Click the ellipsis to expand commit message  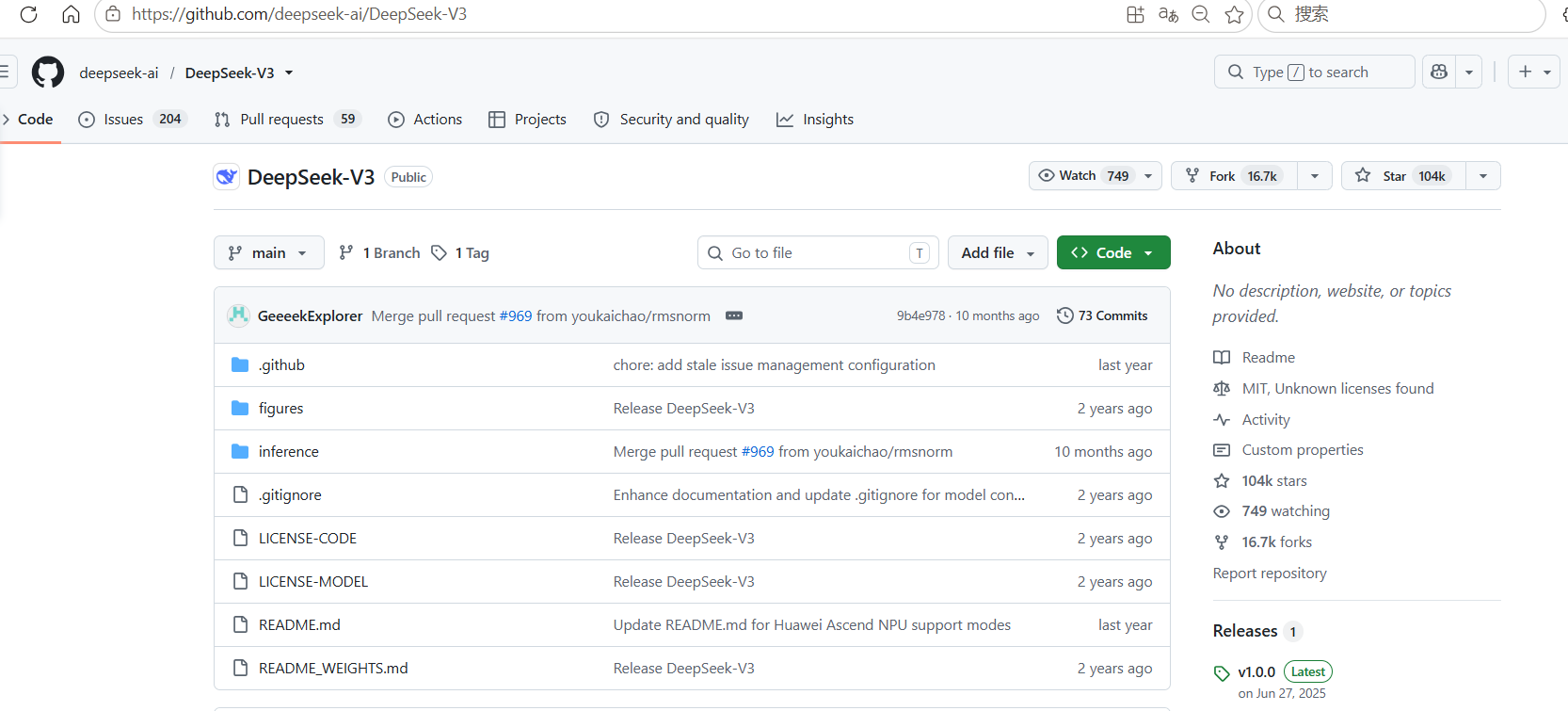click(734, 315)
